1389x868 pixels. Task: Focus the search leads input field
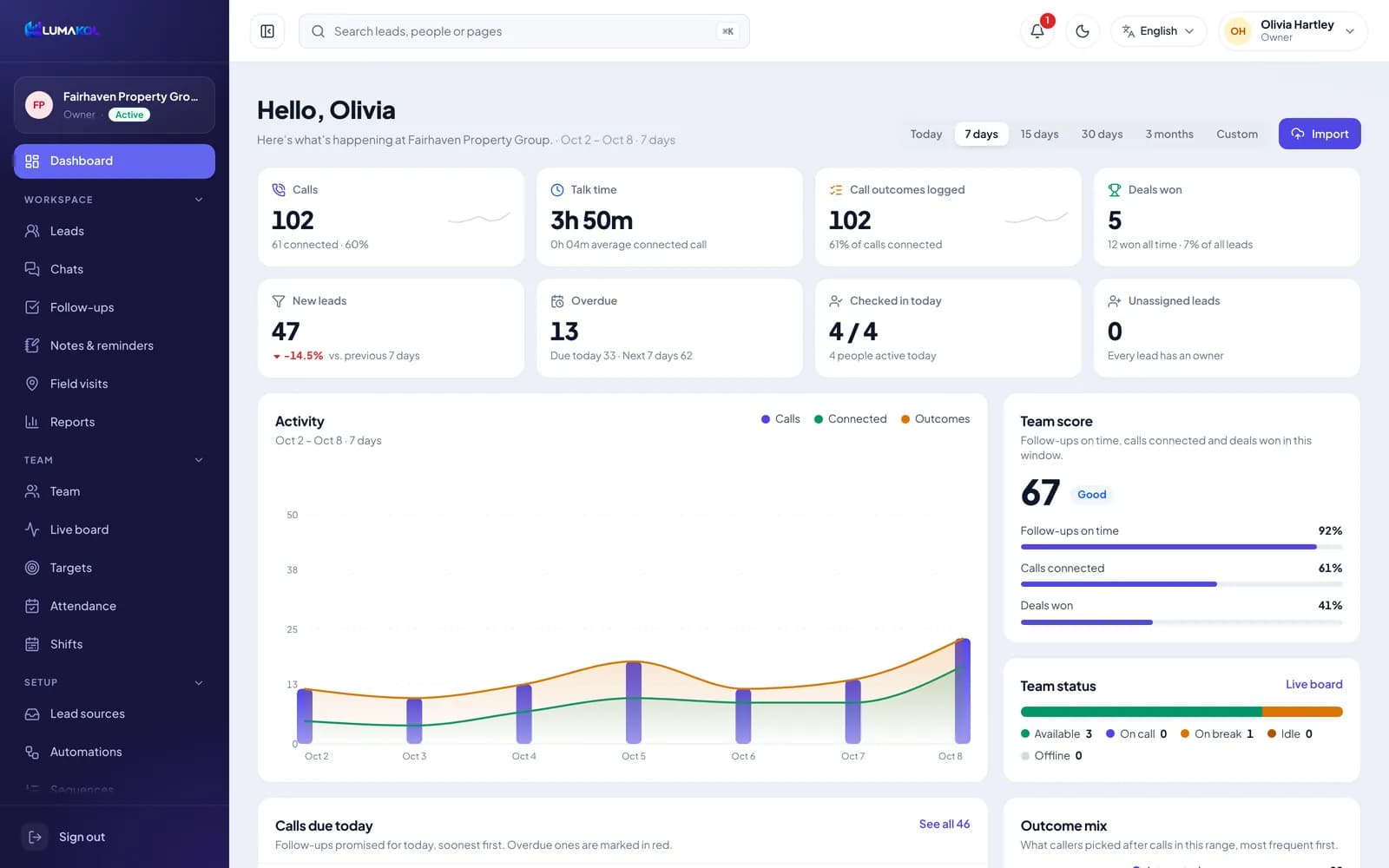pos(524,31)
